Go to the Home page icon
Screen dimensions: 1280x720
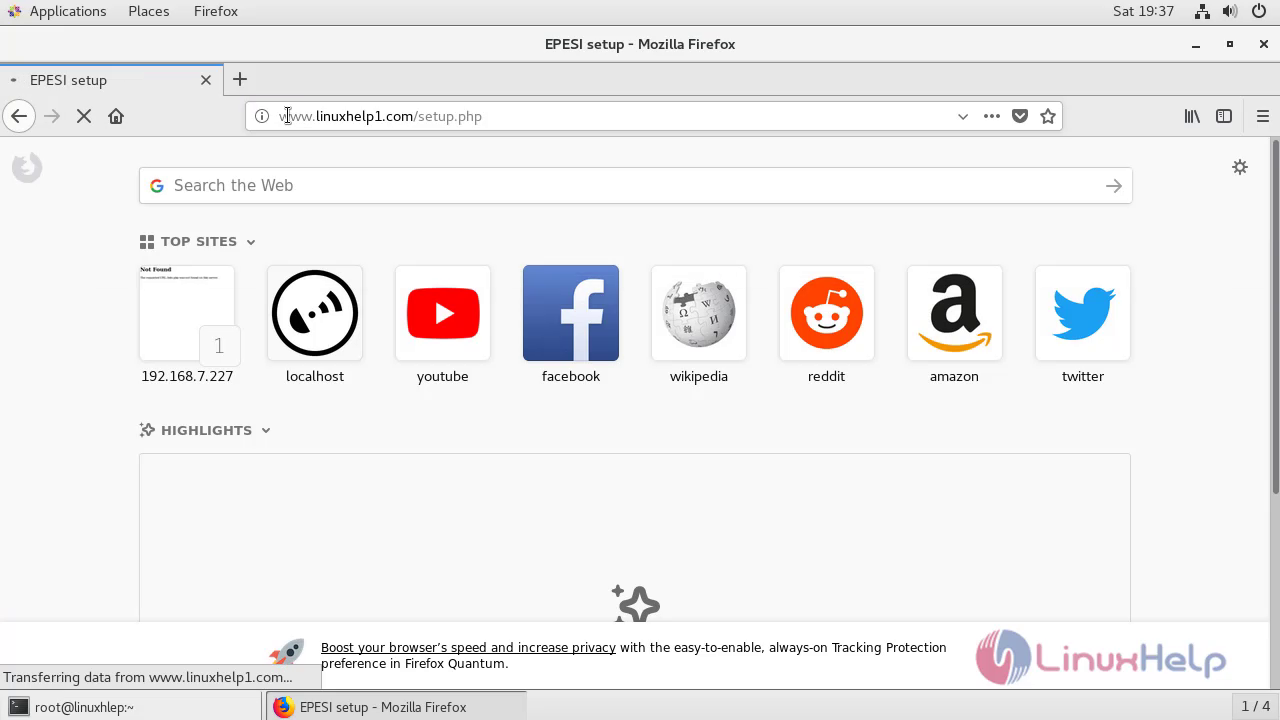(116, 116)
